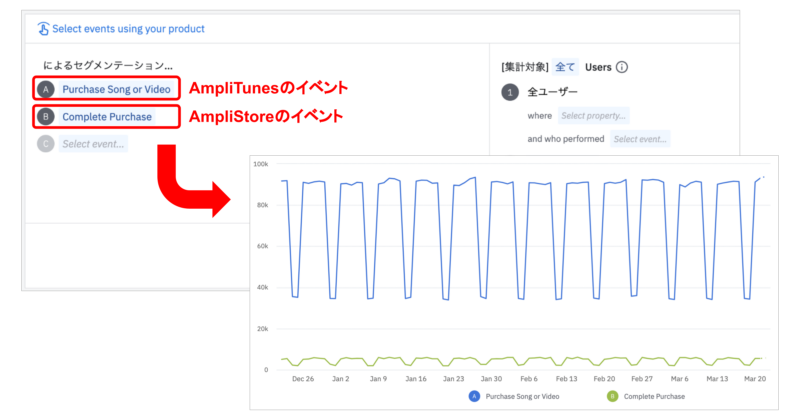Select the Users measurement option
800x420 pixels.
click(598, 68)
